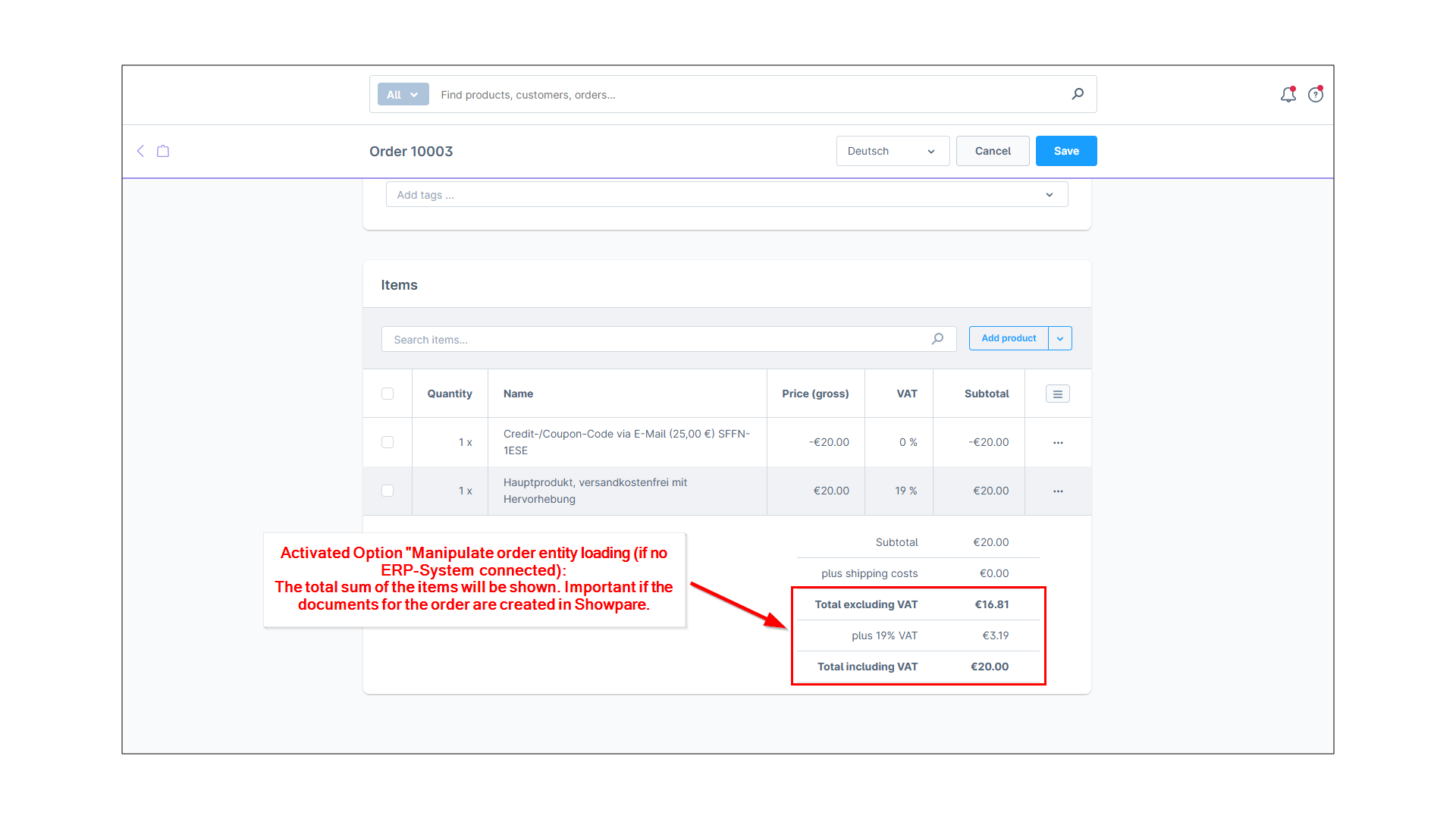Open the Deutsch language dropdown
This screenshot has height=819, width=1456.
pos(893,151)
